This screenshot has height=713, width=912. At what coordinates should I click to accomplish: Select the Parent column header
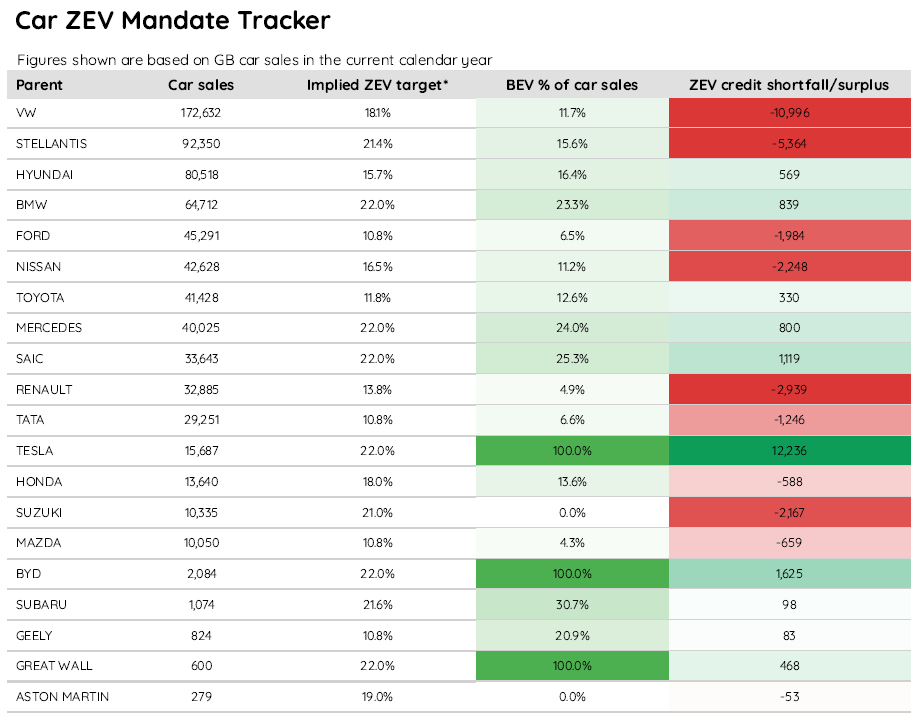tap(39, 85)
